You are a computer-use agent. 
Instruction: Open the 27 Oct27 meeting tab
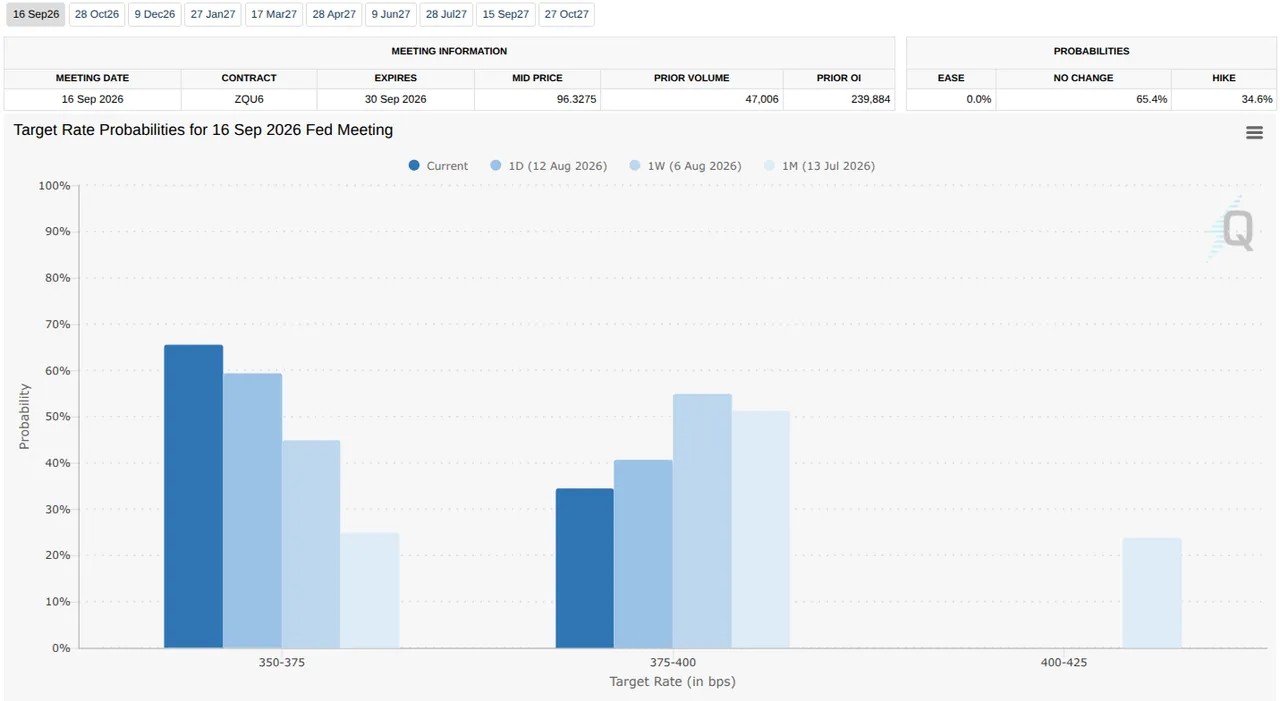[x=567, y=15]
